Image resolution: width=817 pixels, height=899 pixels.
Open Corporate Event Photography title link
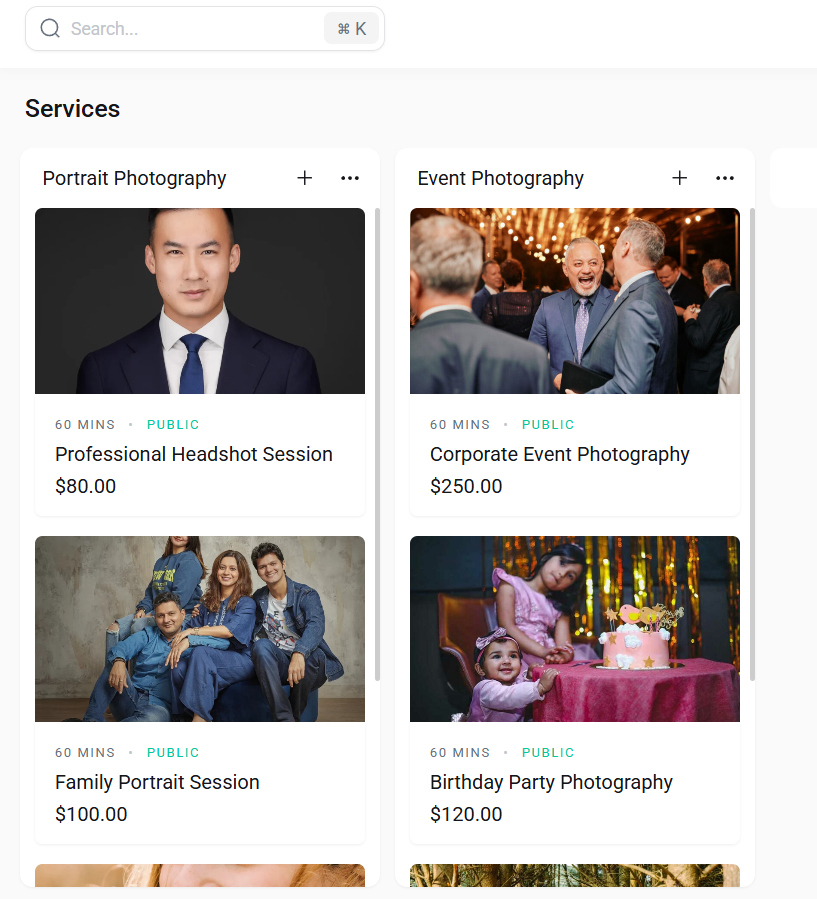point(560,454)
